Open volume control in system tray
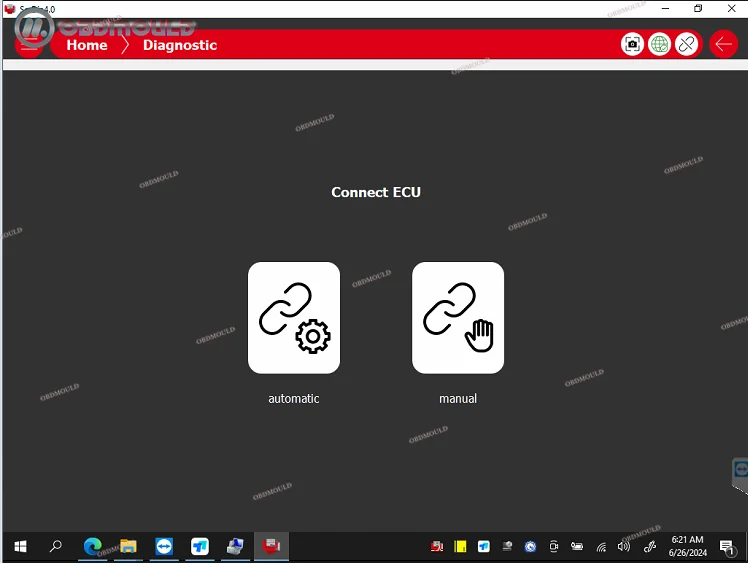The image size is (748, 563). tap(624, 546)
